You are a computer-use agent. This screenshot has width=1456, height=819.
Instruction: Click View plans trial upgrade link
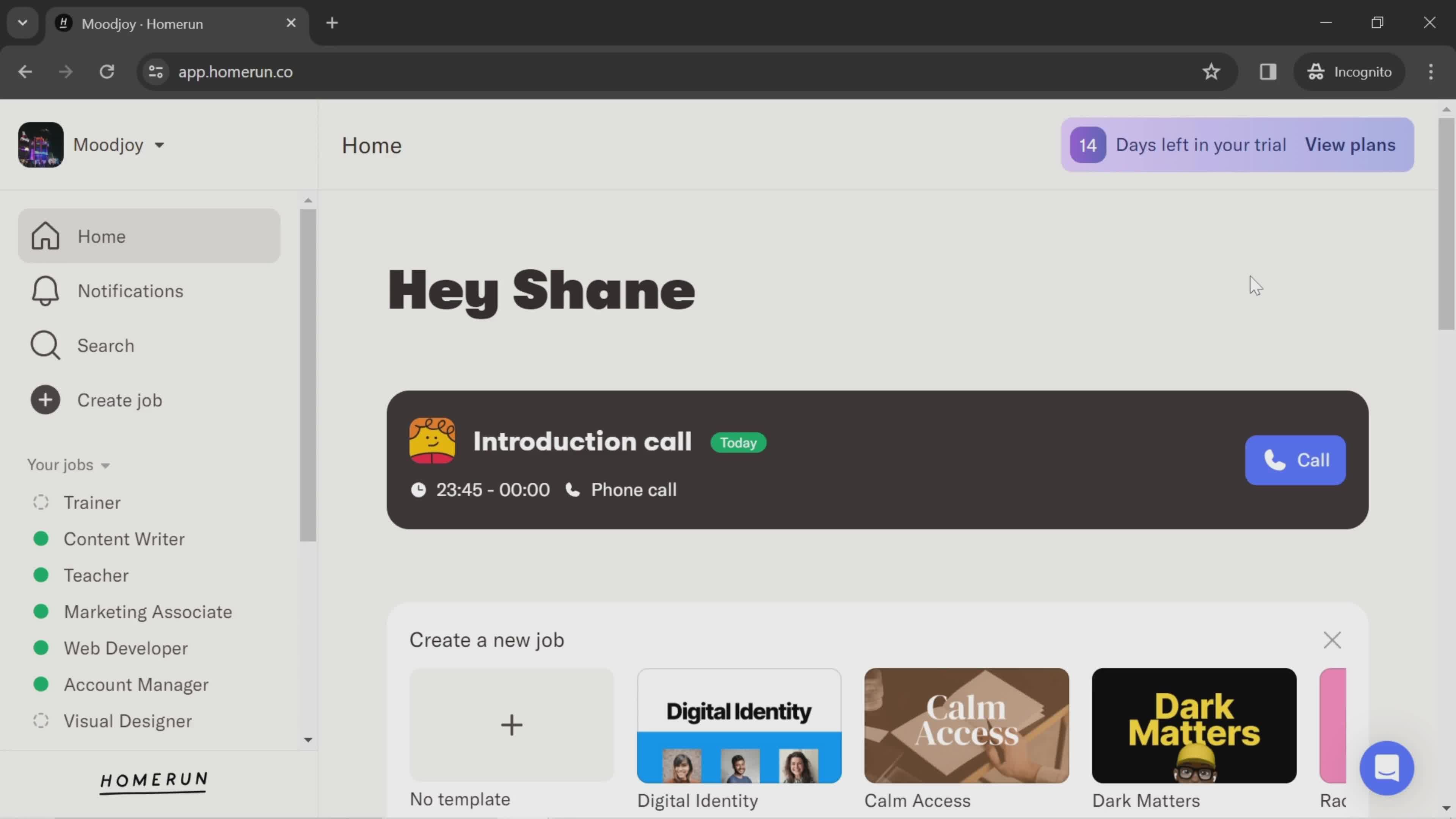pyautogui.click(x=1351, y=145)
